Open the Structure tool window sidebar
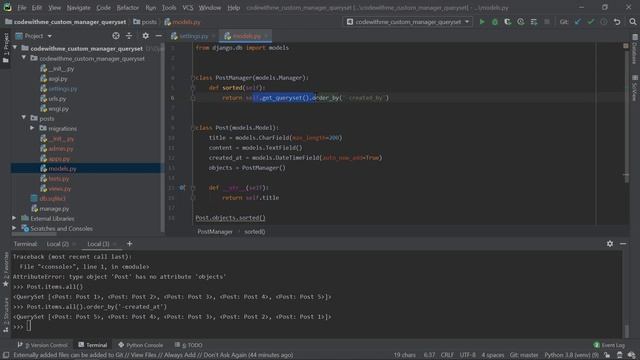Screen dimensions: 640x360 [x=6, y=314]
